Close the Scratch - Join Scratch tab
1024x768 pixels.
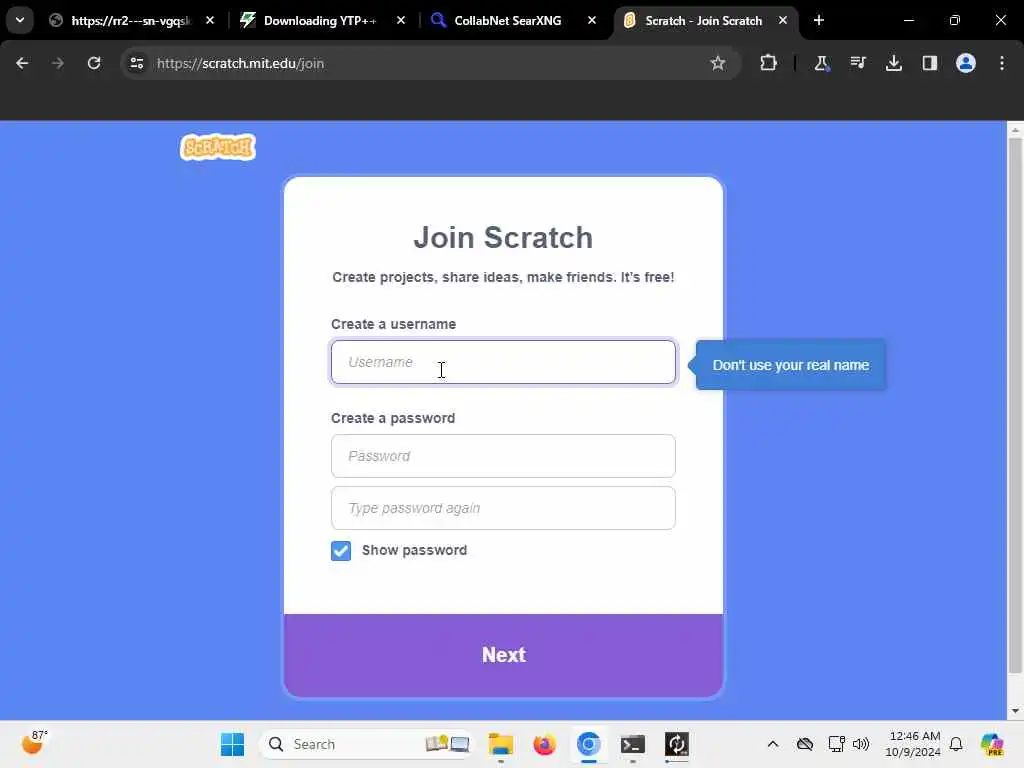(x=782, y=20)
